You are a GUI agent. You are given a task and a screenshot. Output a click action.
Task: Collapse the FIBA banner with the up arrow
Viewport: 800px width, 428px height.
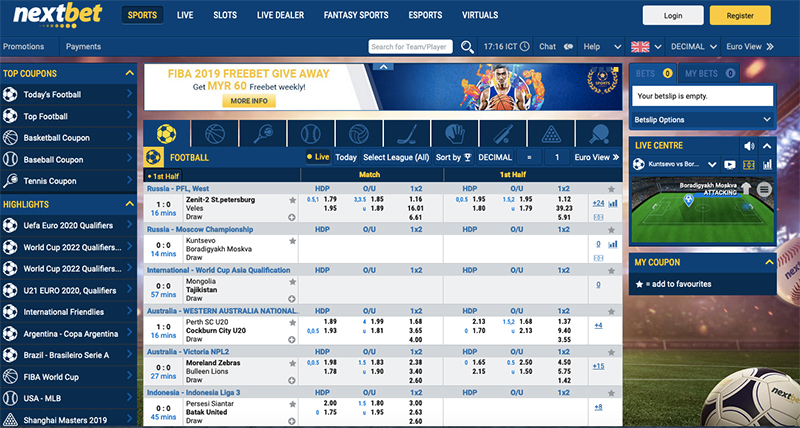coord(383,66)
